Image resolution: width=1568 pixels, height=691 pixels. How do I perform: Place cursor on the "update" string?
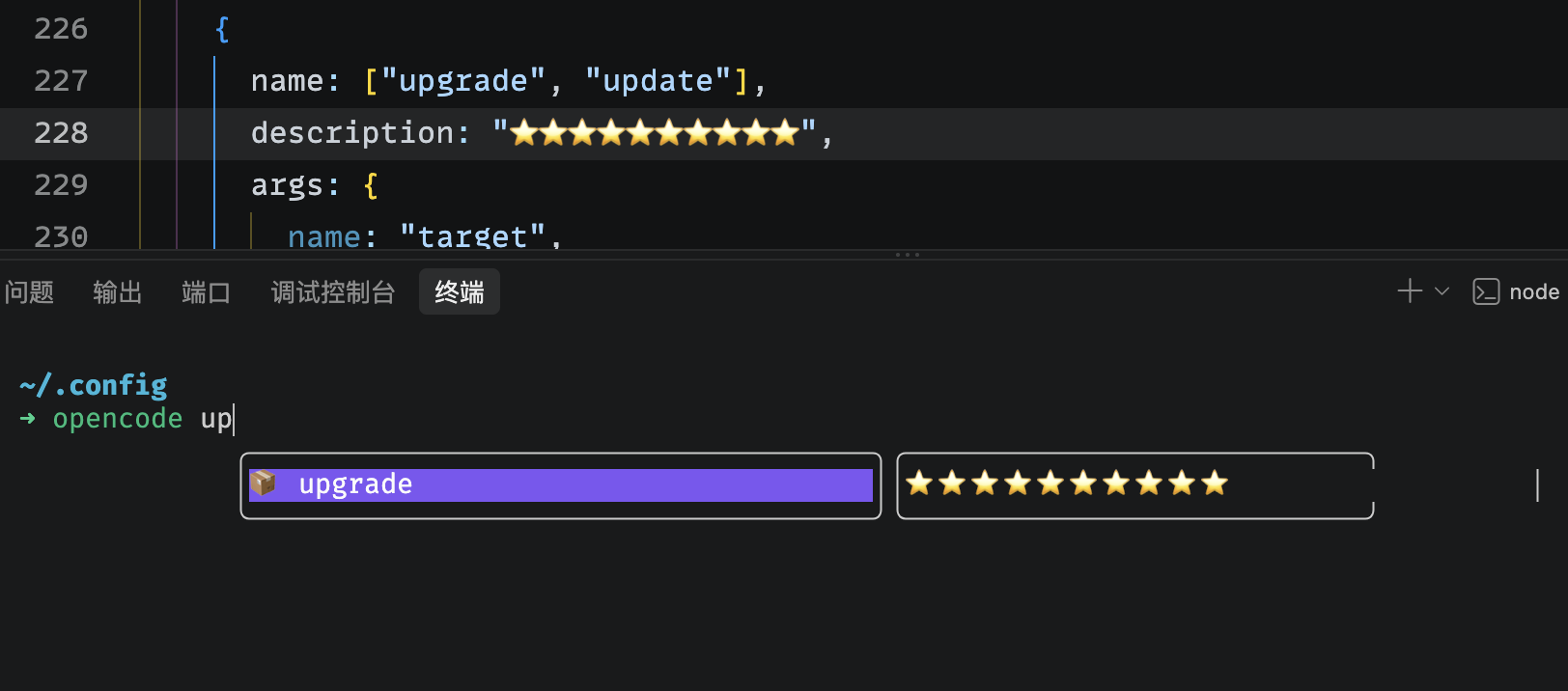point(658,81)
